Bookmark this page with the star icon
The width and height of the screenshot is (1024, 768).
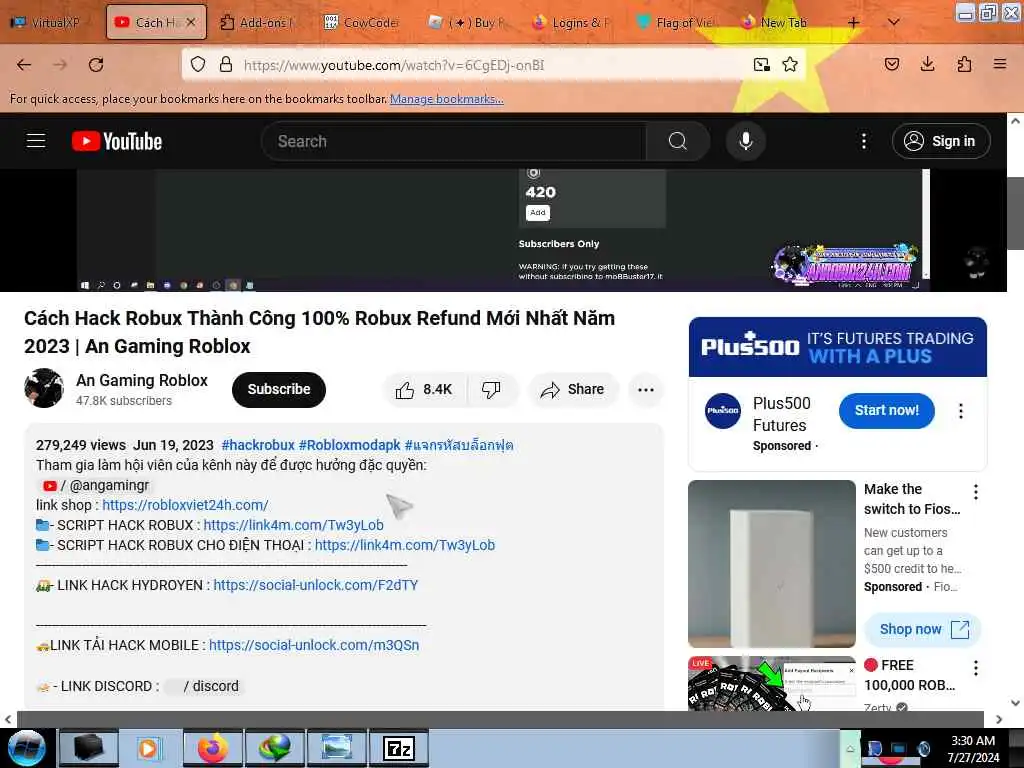tap(790, 65)
